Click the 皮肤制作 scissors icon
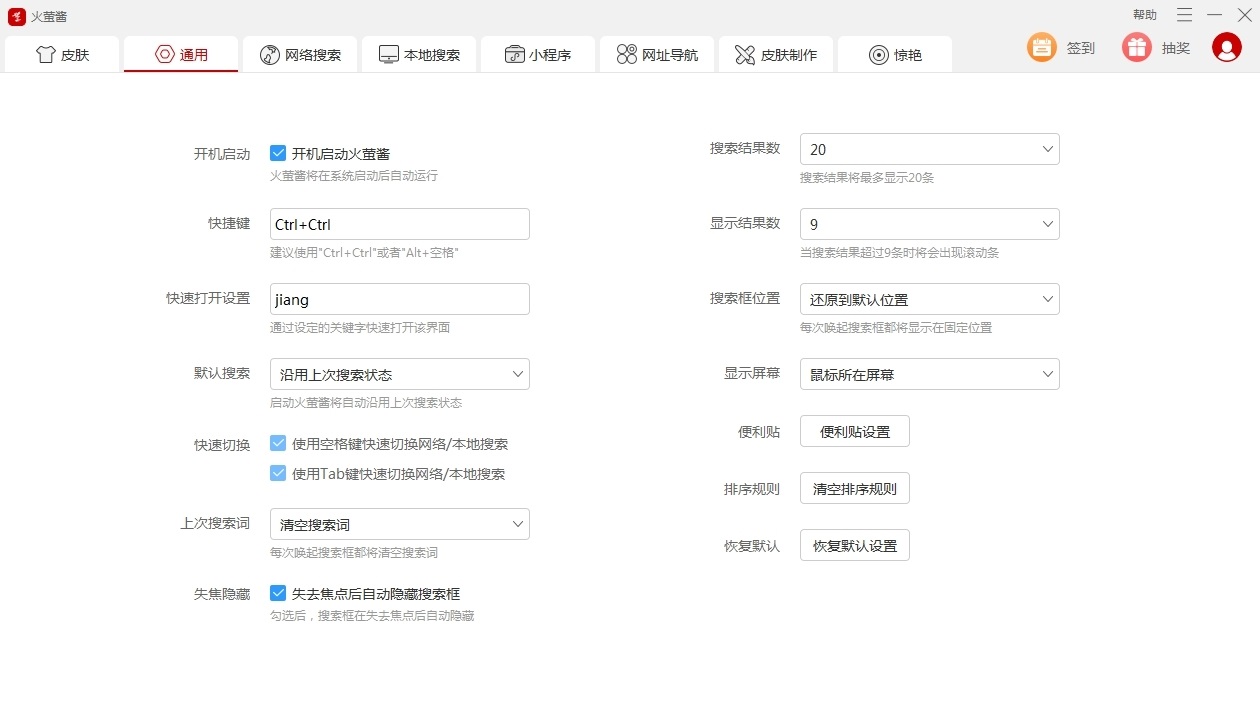 coord(745,55)
